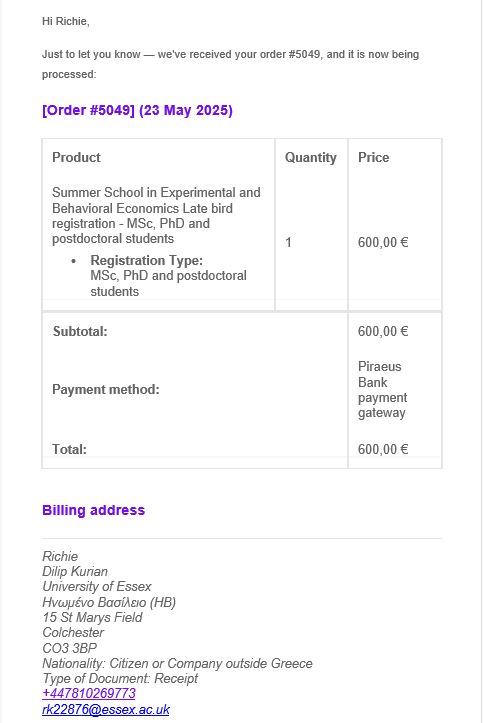
Task: Click the Hi Richie greeting line
Action: [65, 21]
